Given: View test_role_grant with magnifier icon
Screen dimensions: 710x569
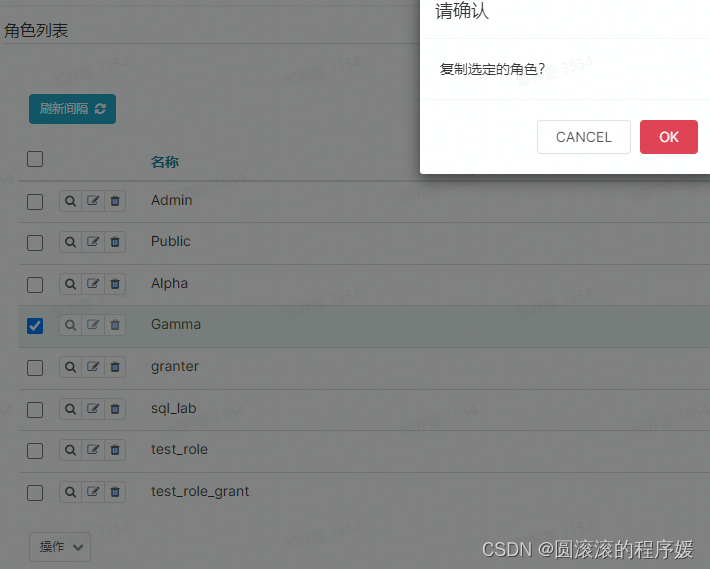Looking at the screenshot, I should coord(70,492).
